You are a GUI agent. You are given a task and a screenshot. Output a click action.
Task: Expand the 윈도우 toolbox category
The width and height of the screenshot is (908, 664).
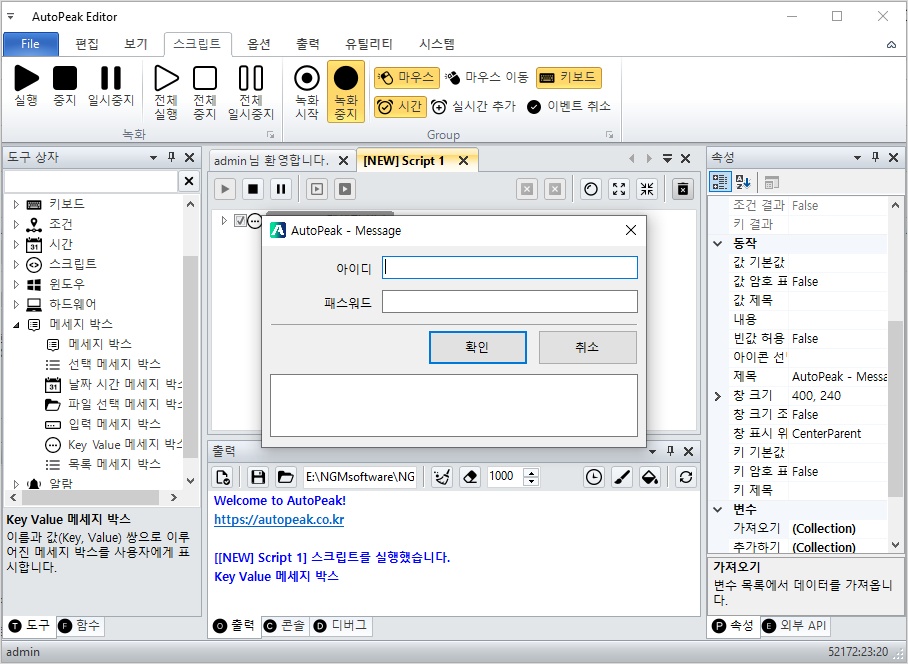click(x=16, y=284)
